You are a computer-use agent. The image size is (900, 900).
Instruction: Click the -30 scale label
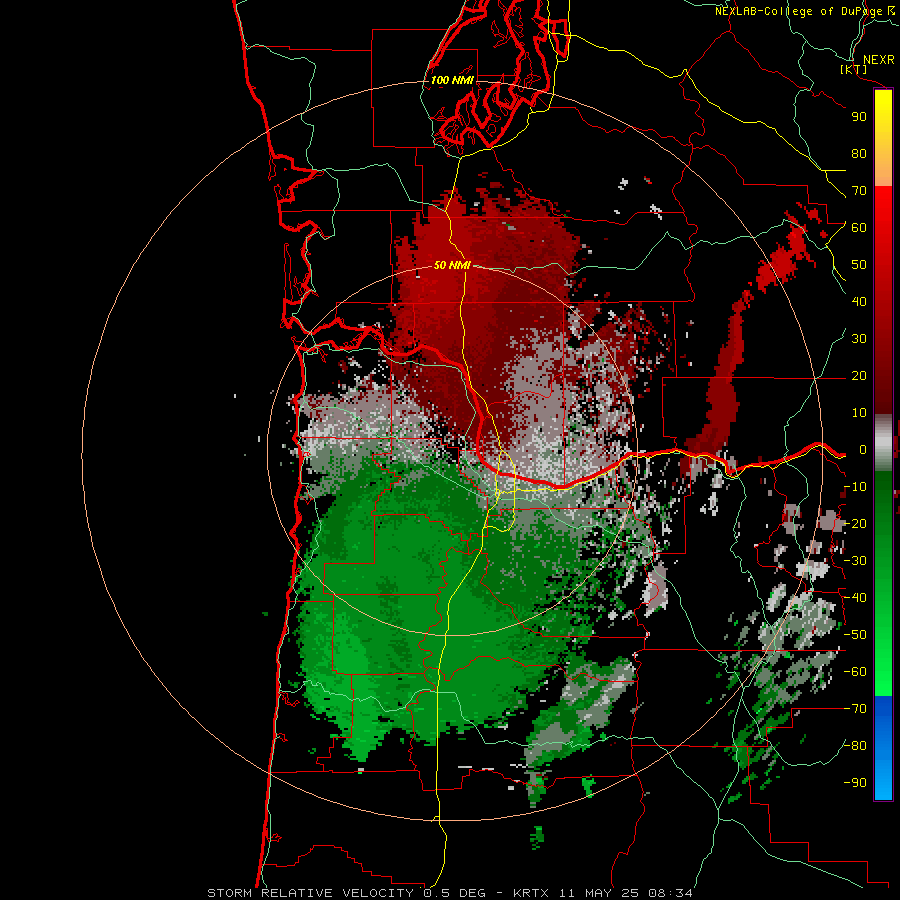[855, 561]
